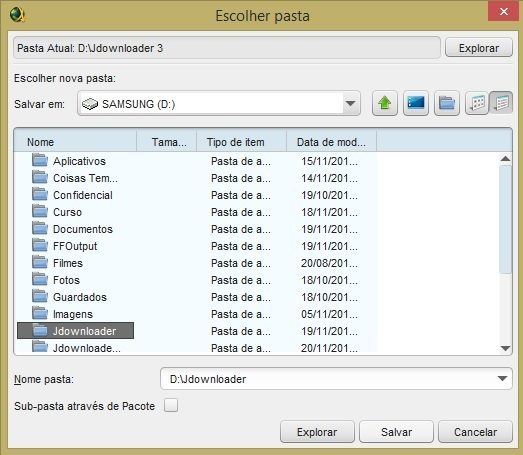Screen dimensions: 523x455
Task: Click the Cancelar button
Action: [475, 432]
